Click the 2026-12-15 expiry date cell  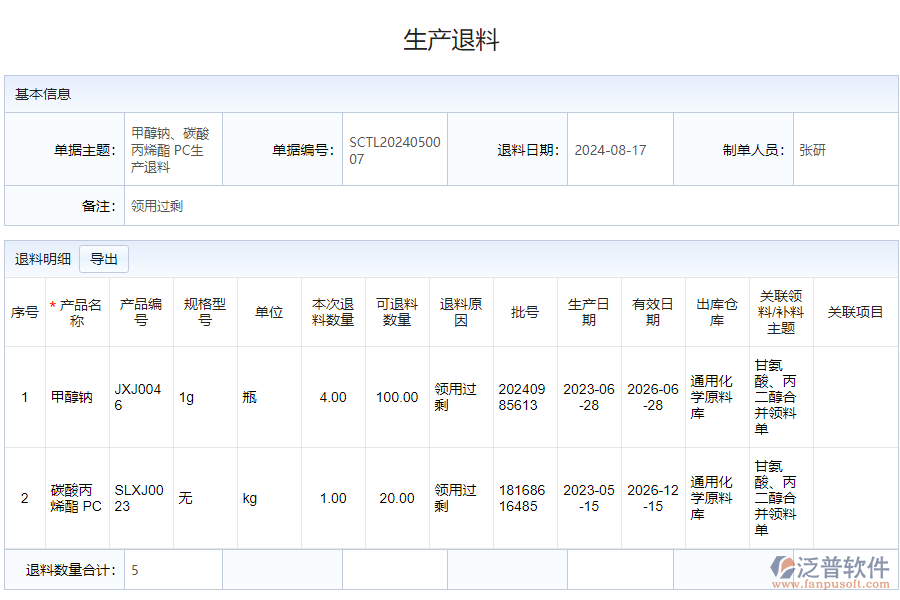(x=652, y=498)
